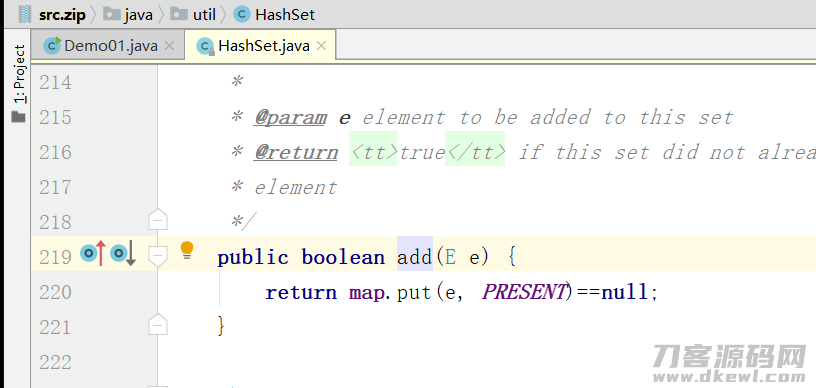Collapse the add method fold marker
Screen dimensions: 816x388
click(x=157, y=255)
